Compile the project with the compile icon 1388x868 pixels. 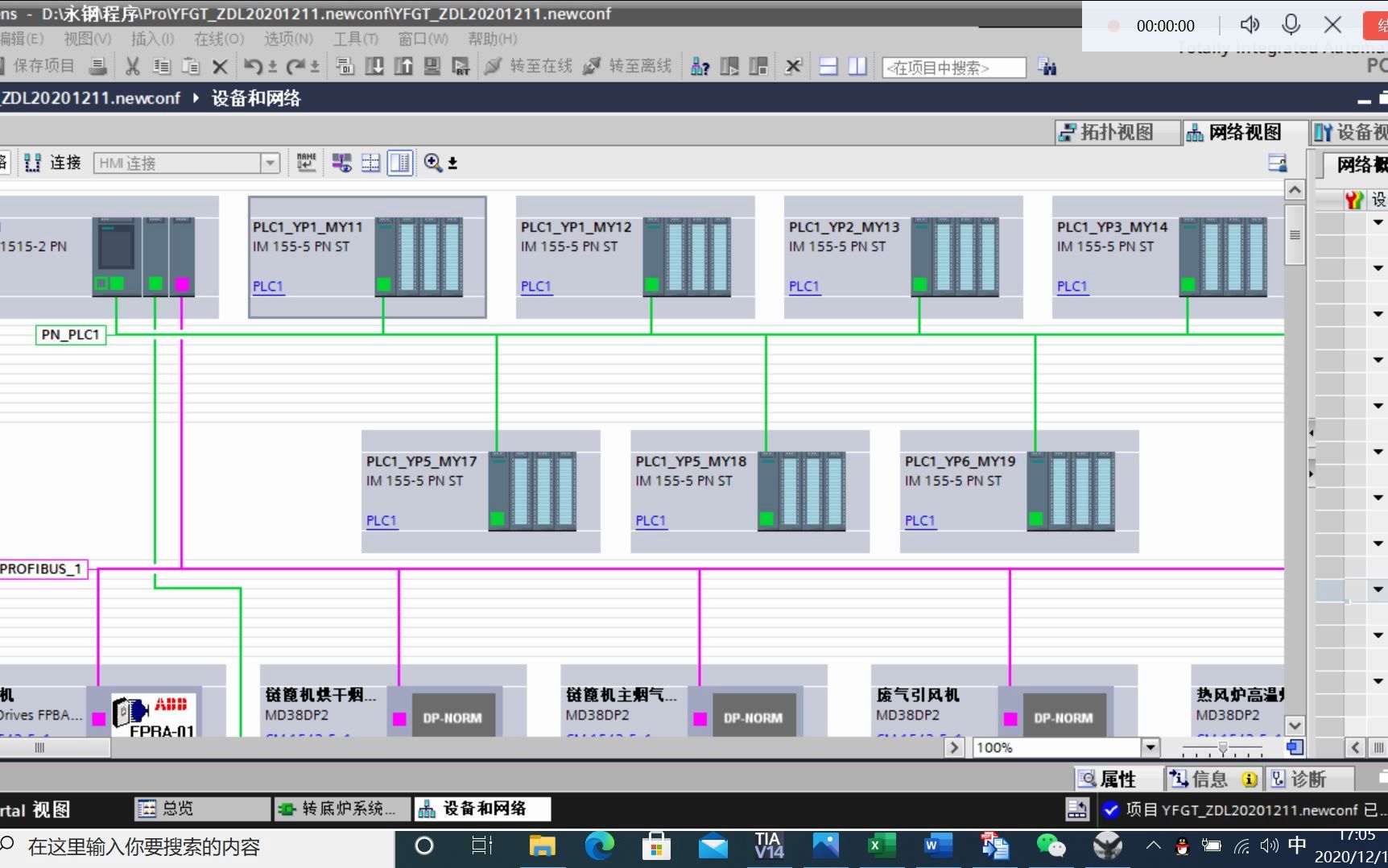pos(345,67)
